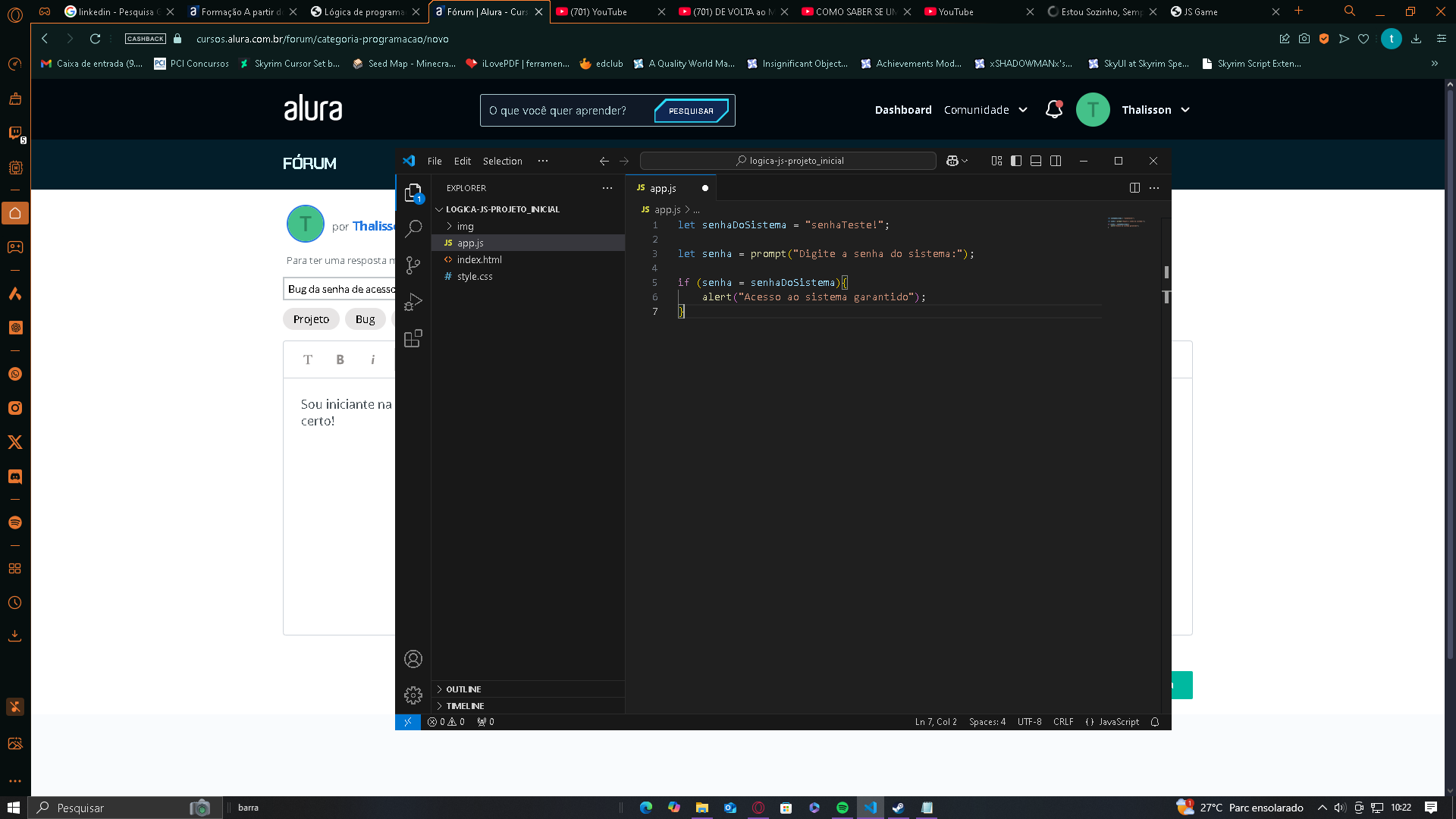Open Spotify in the Opera sidebar
1456x819 pixels.
coord(15,522)
